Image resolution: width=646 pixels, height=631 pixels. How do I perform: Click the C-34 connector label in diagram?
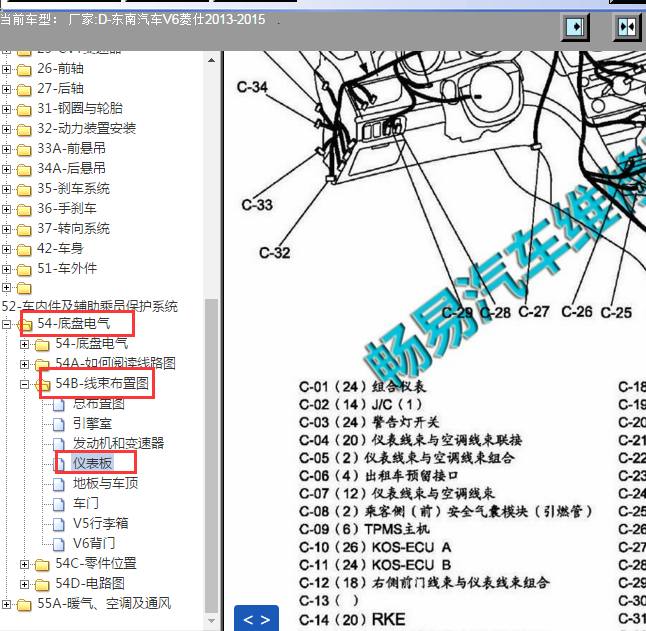click(252, 87)
